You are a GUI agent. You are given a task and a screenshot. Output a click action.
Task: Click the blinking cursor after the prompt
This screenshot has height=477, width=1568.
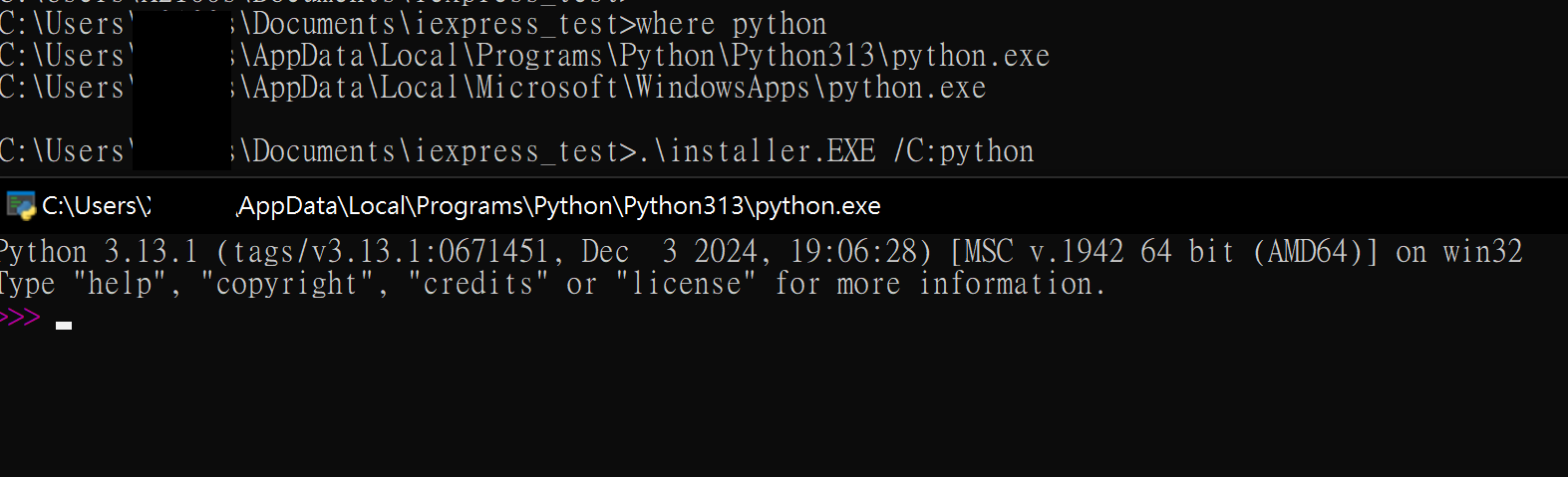pyautogui.click(x=64, y=326)
